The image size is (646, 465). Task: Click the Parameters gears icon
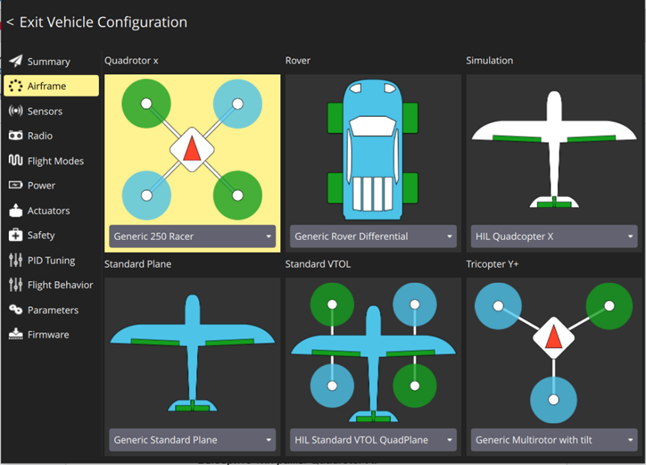(16, 309)
